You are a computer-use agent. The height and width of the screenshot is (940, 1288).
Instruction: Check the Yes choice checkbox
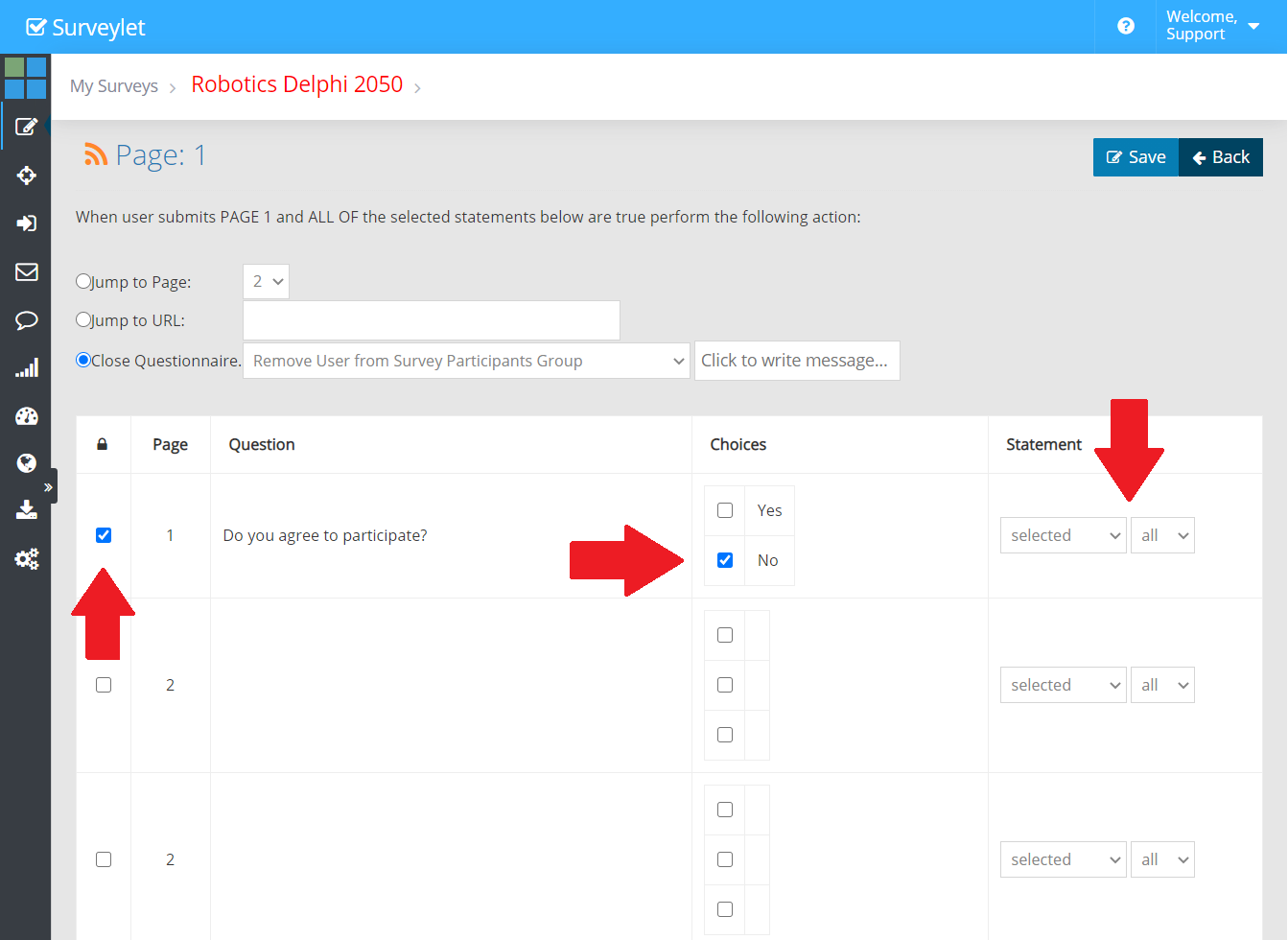[725, 510]
